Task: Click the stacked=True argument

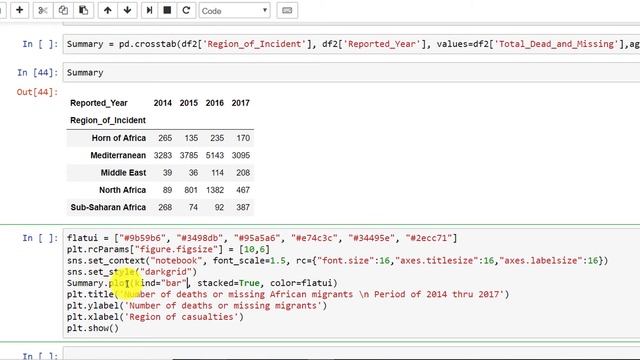Action: (228, 283)
